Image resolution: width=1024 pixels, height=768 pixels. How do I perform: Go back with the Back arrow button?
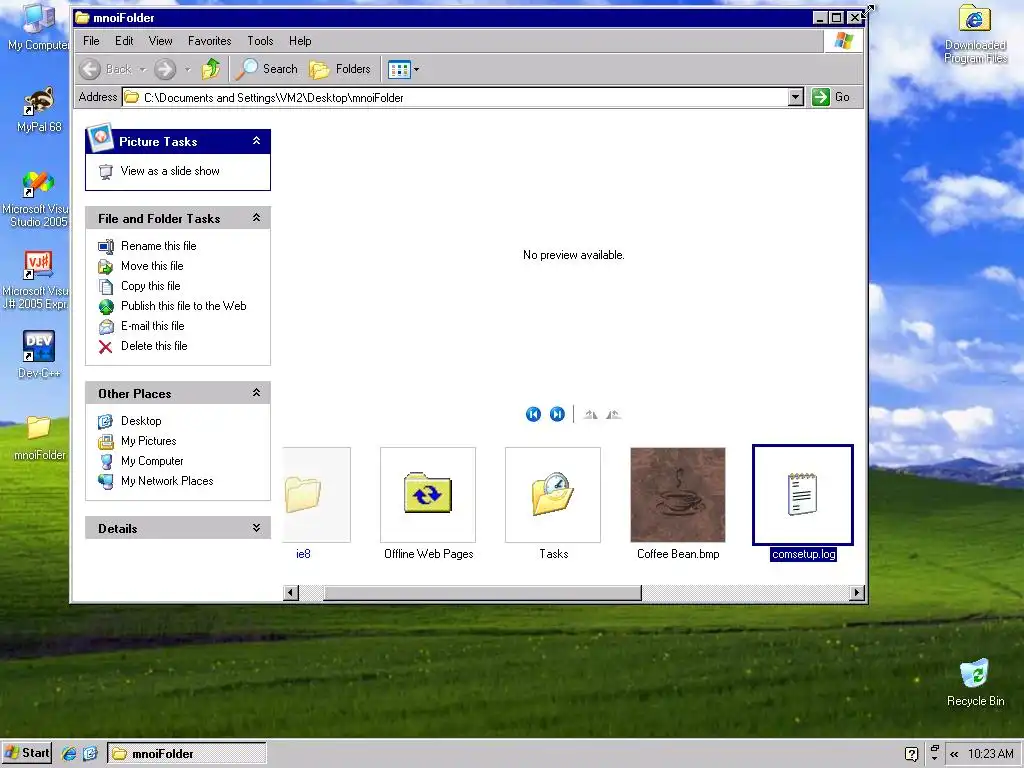105,69
